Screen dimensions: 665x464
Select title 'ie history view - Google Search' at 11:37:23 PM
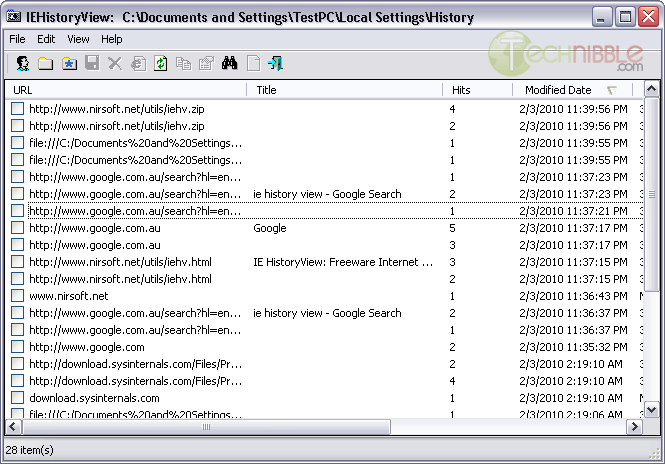pyautogui.click(x=327, y=194)
